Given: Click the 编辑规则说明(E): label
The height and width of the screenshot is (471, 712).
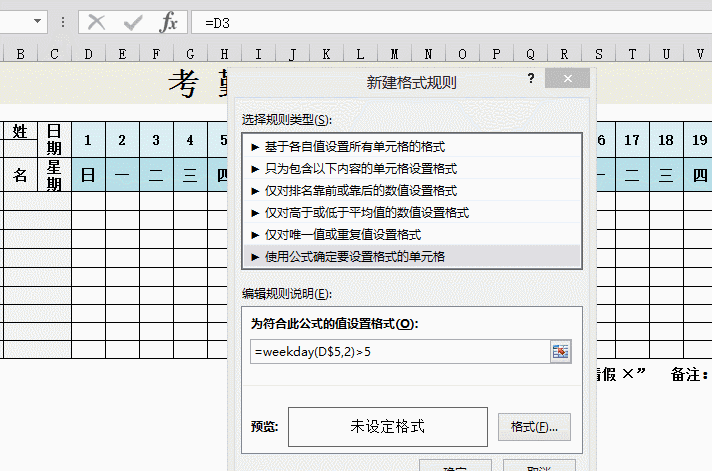Looking at the screenshot, I should pos(287,294).
